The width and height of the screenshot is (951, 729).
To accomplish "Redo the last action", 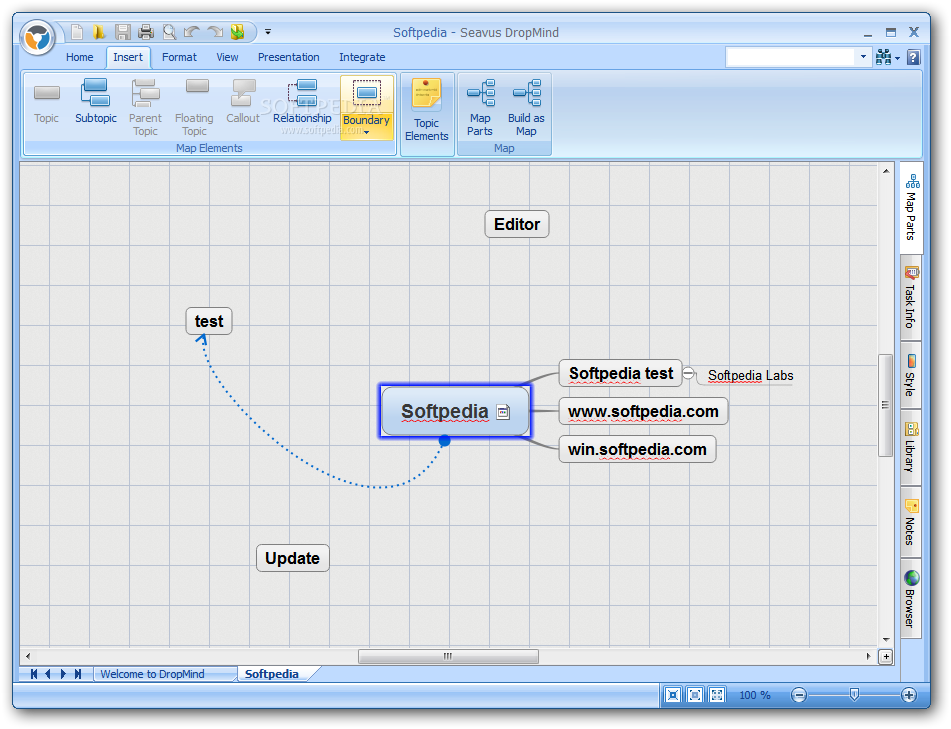I will (215, 32).
